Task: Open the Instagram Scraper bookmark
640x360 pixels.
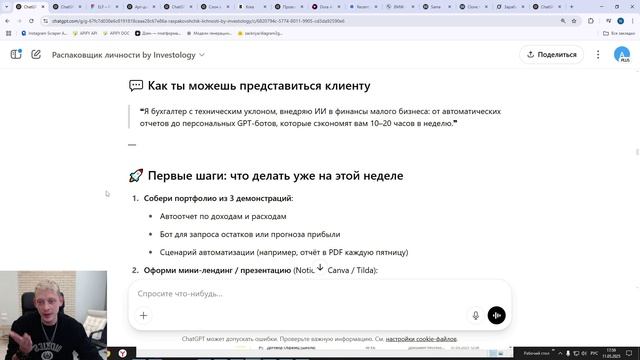Action: [44, 33]
